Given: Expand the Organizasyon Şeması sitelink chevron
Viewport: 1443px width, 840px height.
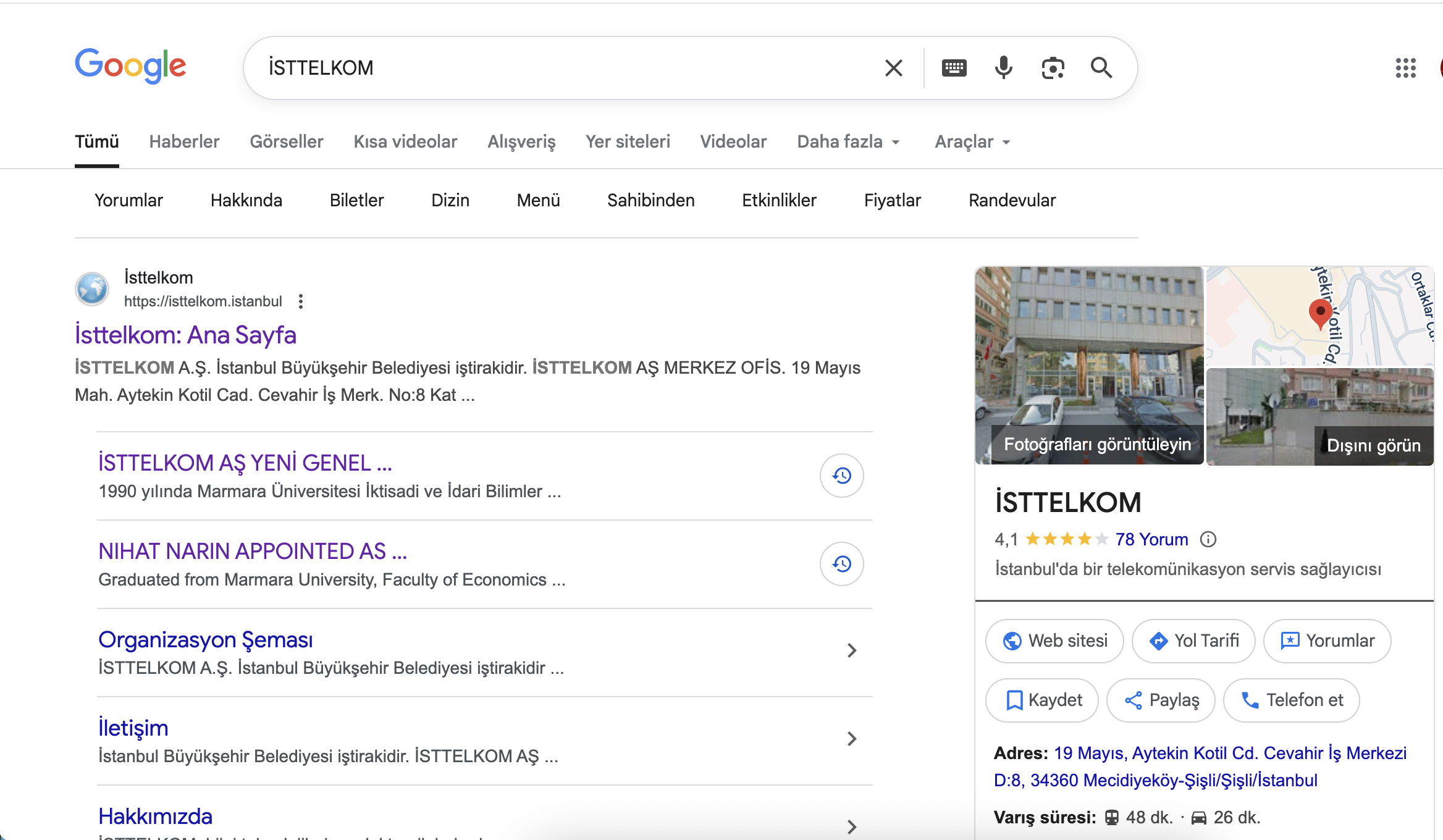Looking at the screenshot, I should (852, 650).
